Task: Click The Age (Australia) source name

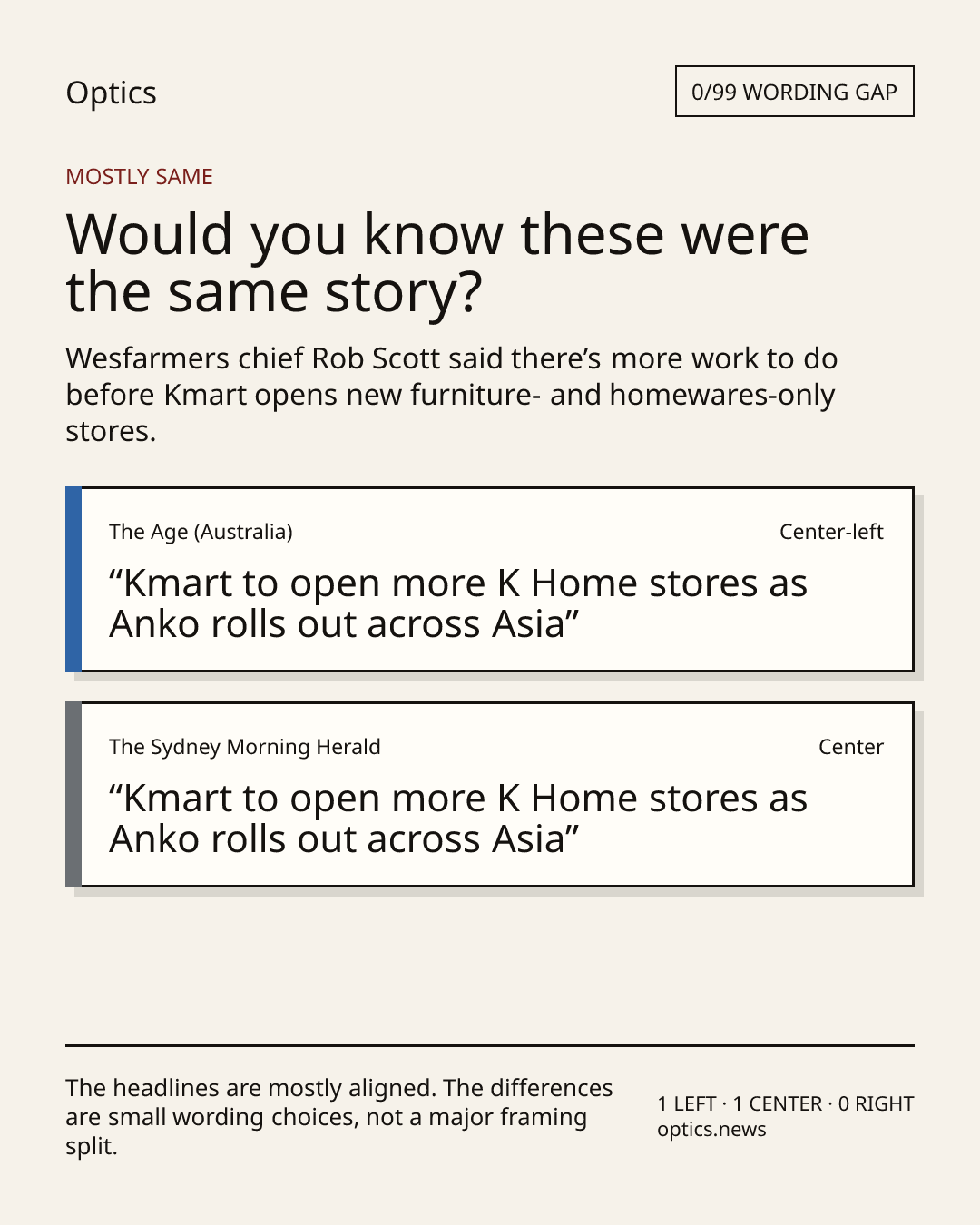Action: tap(201, 532)
